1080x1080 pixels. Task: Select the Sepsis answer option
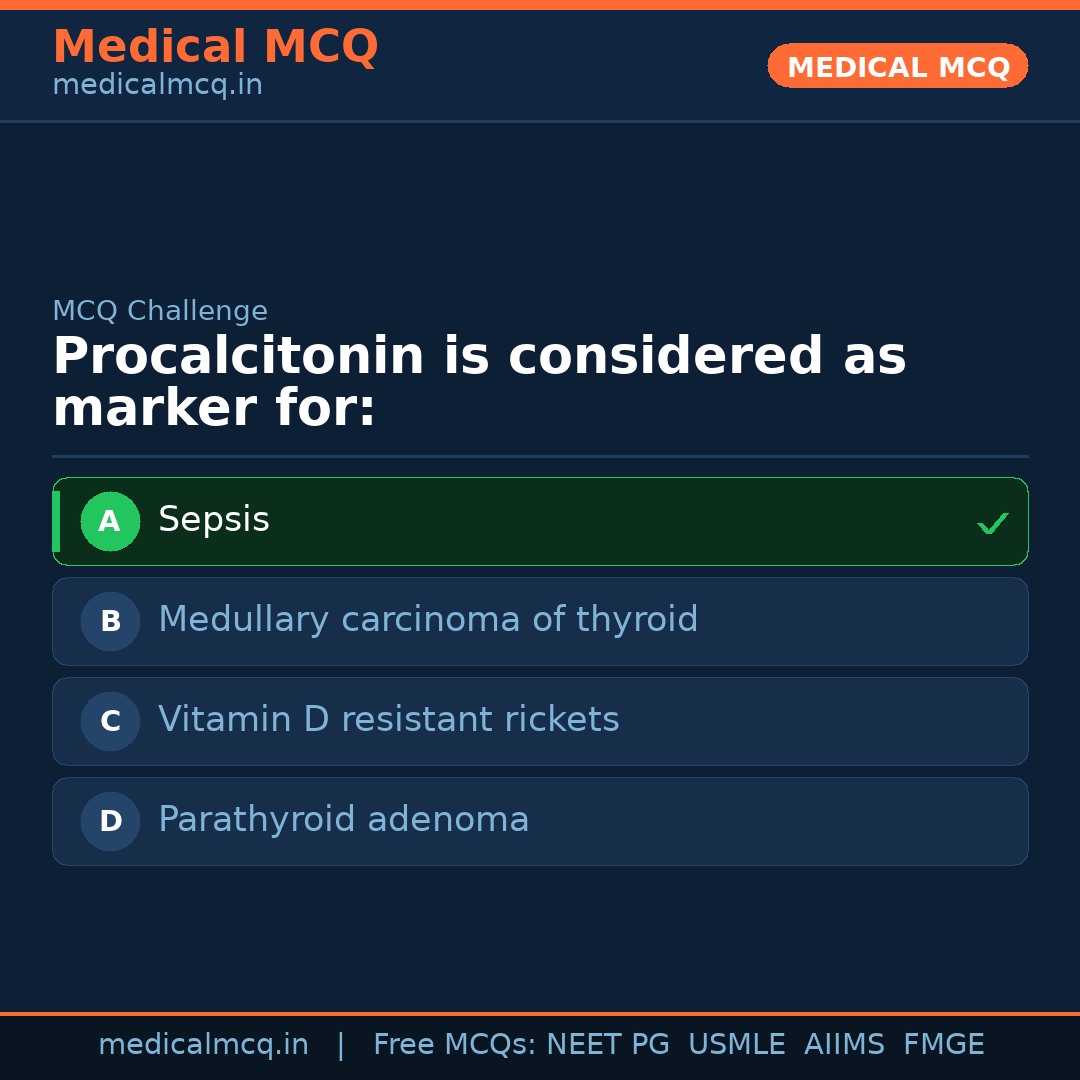pos(540,521)
